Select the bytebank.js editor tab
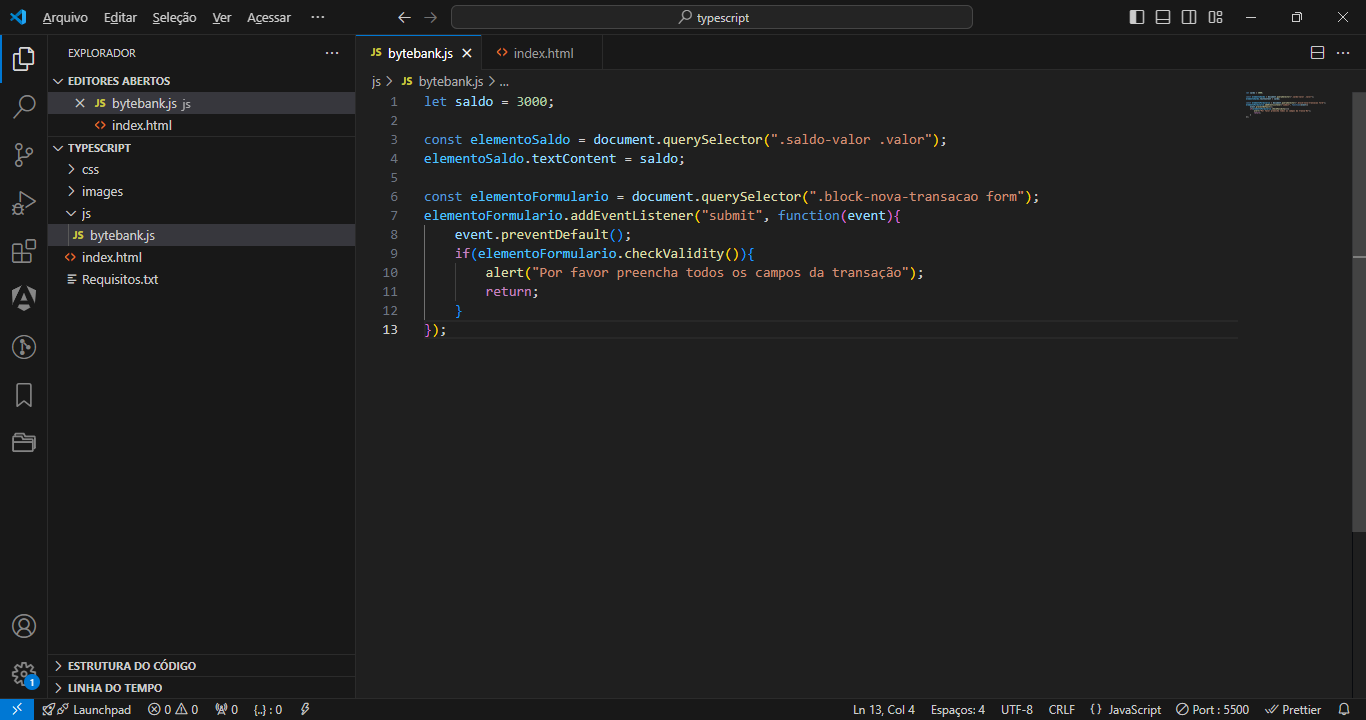1366x720 pixels. point(419,53)
